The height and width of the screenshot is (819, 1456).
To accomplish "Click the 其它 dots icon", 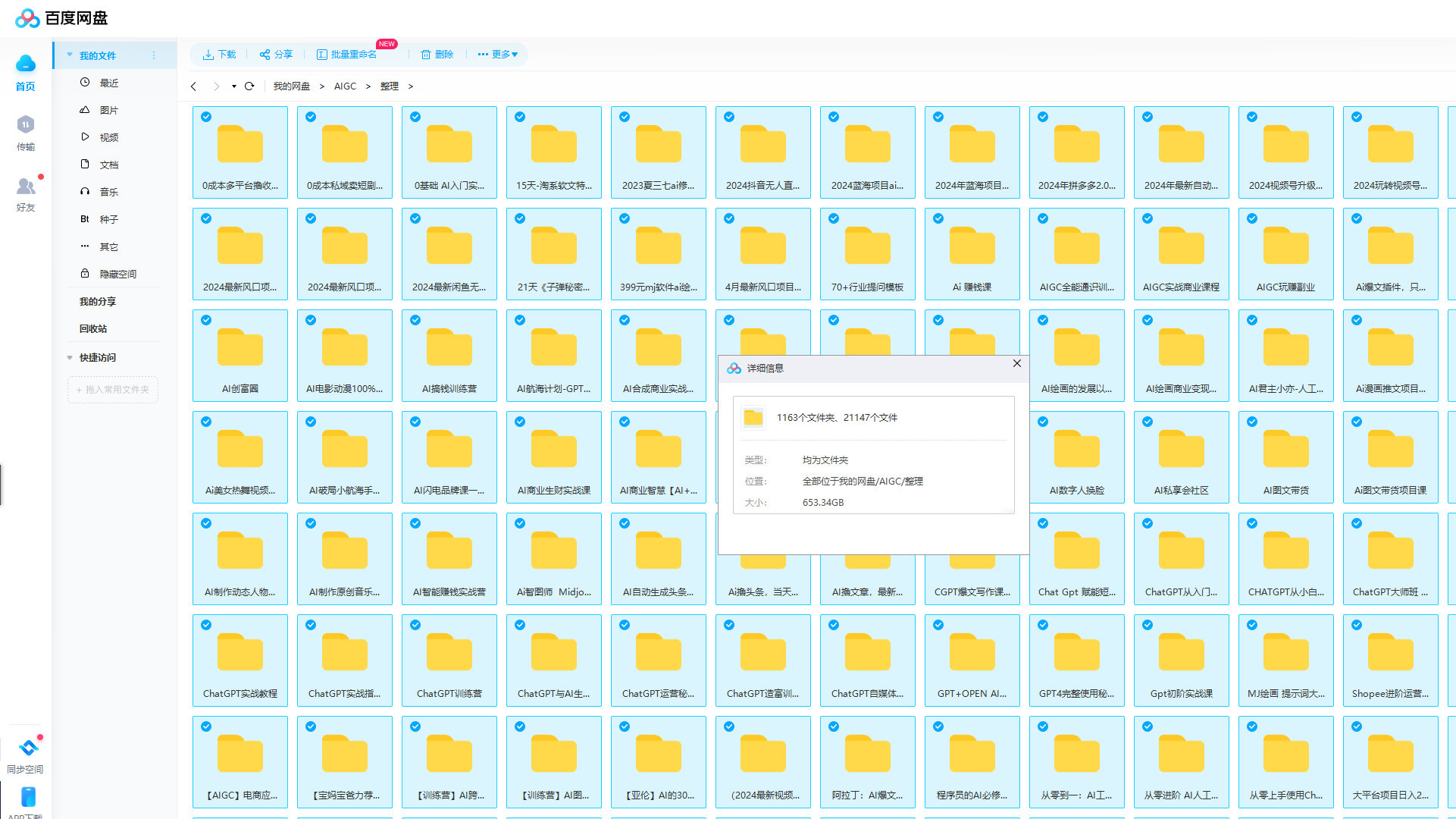I will click(x=85, y=246).
